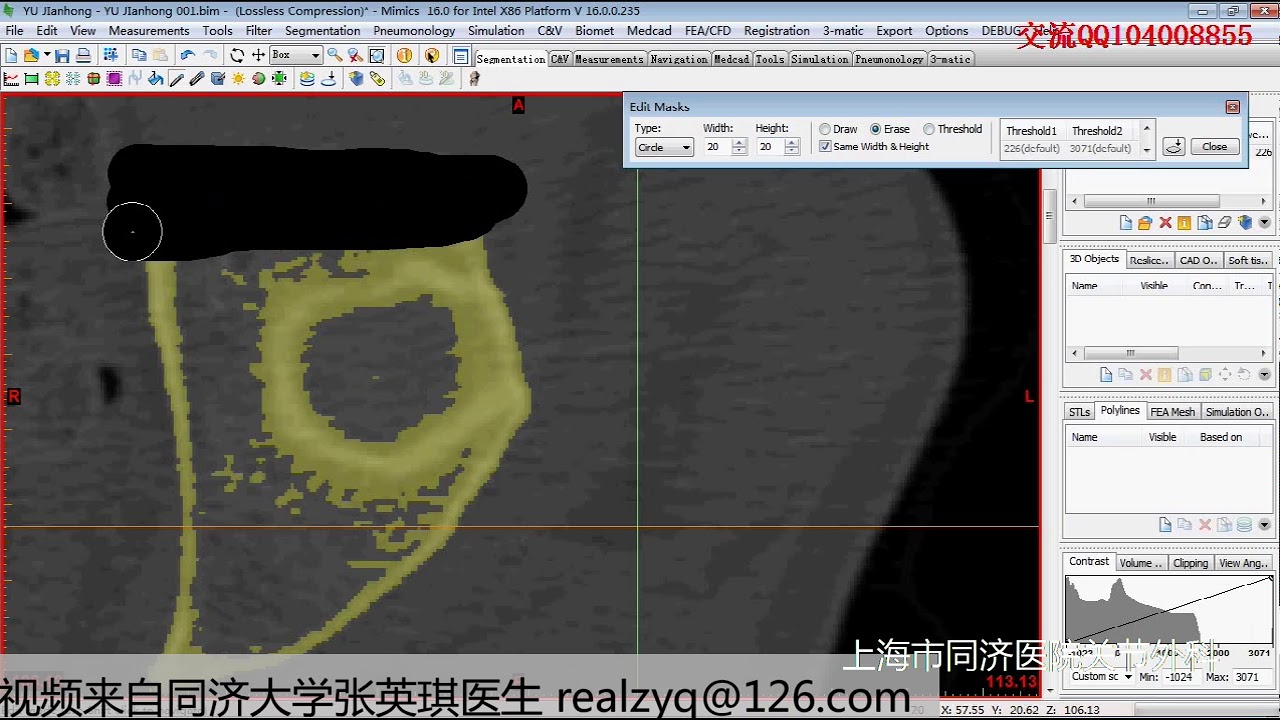Viewport: 1280px width, 720px height.
Task: Click the Save project floppy icon
Action: (62, 55)
